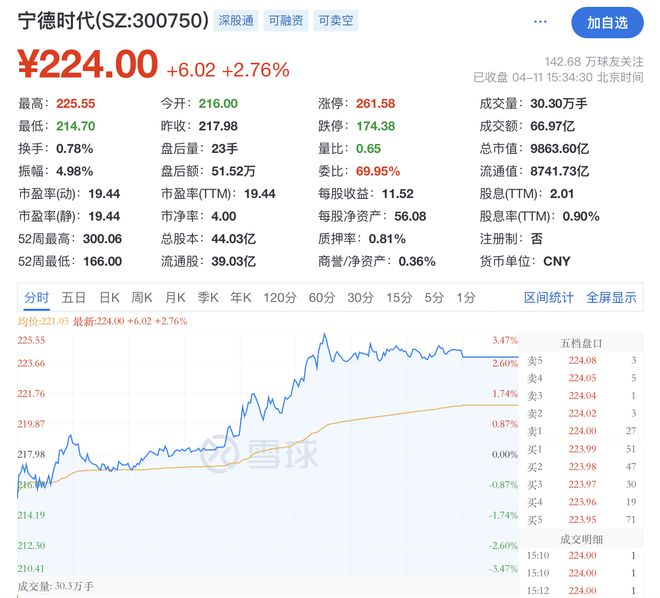Click the 质押率 value 0.81%
Image resolution: width=660 pixels, height=598 pixels.
[x=387, y=239]
